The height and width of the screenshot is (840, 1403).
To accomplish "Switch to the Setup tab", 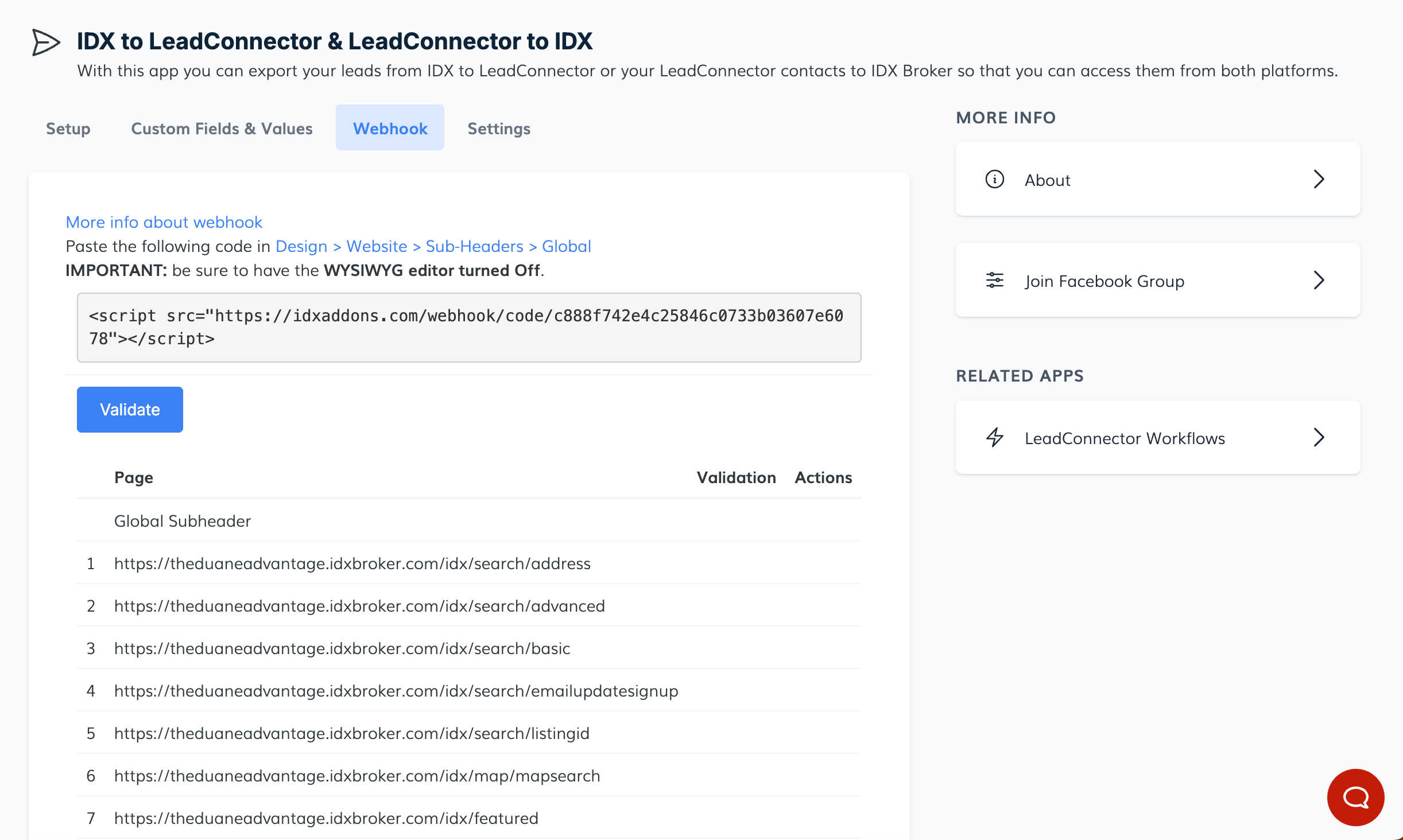I will [x=68, y=129].
